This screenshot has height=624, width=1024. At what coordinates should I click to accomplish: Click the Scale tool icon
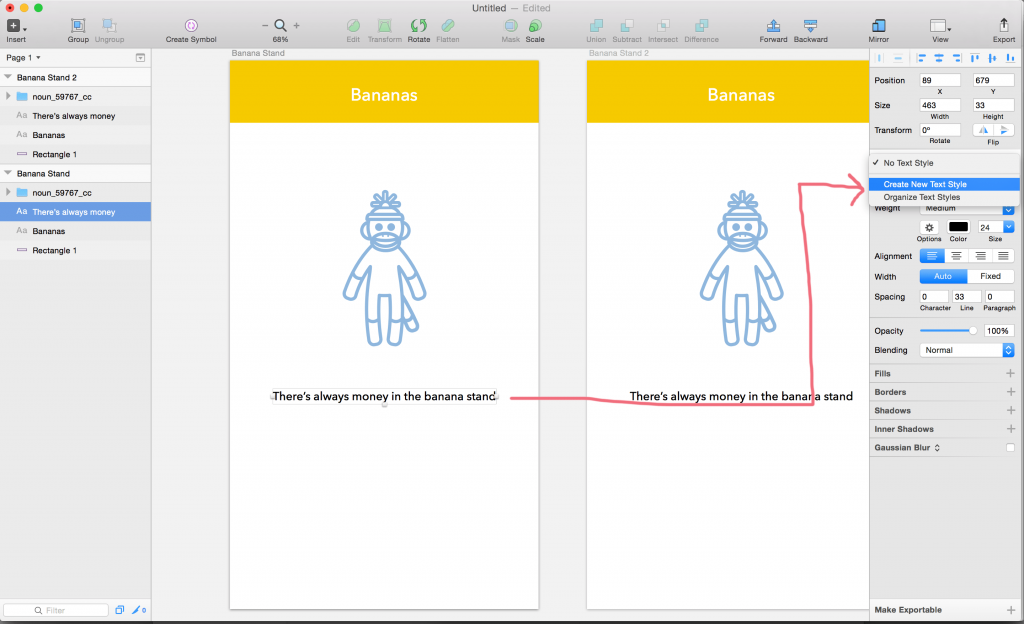click(535, 26)
